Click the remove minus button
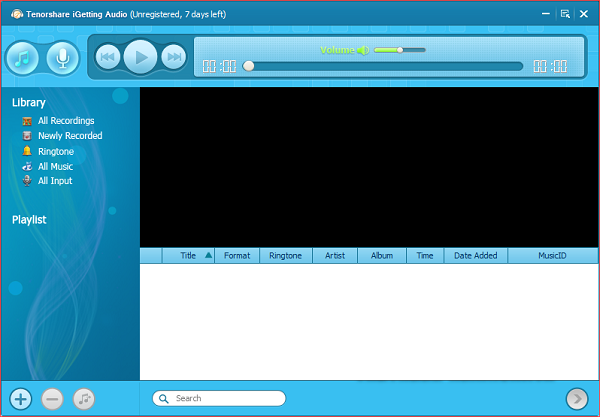The height and width of the screenshot is (417, 600). click(x=53, y=398)
